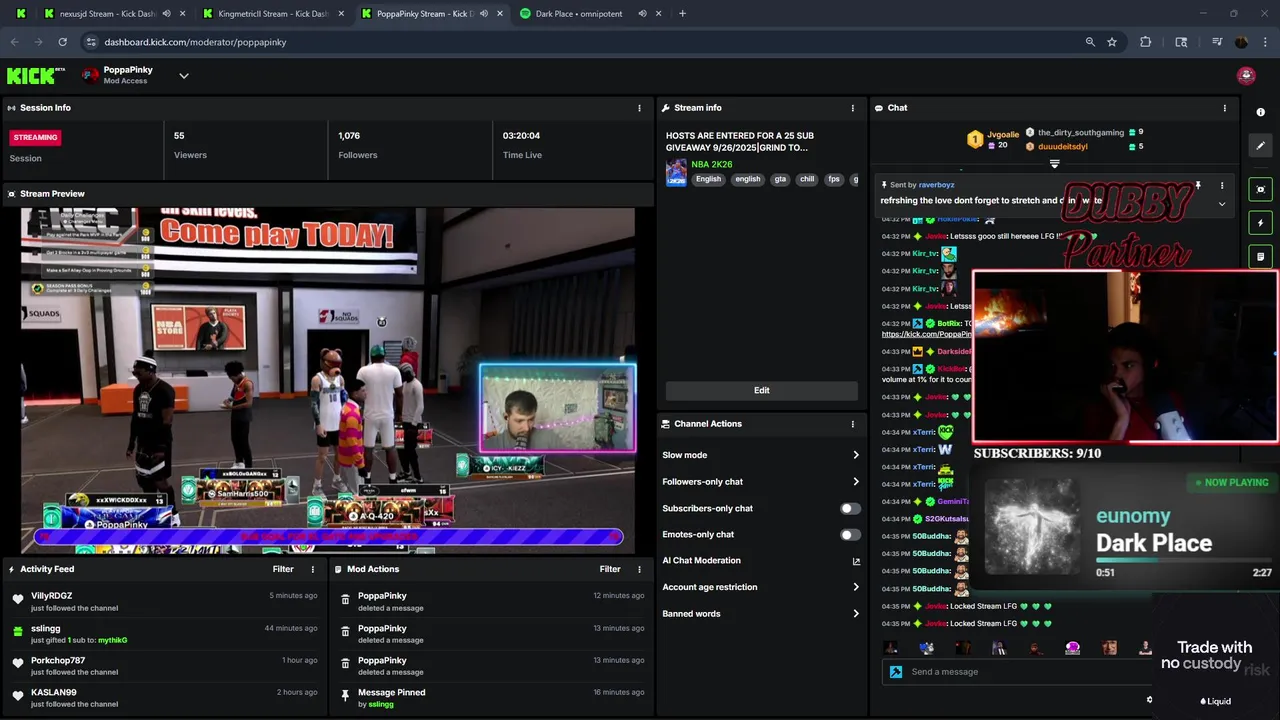Click the mythikG username in activity feed
The height and width of the screenshot is (720, 1280).
[113, 640]
